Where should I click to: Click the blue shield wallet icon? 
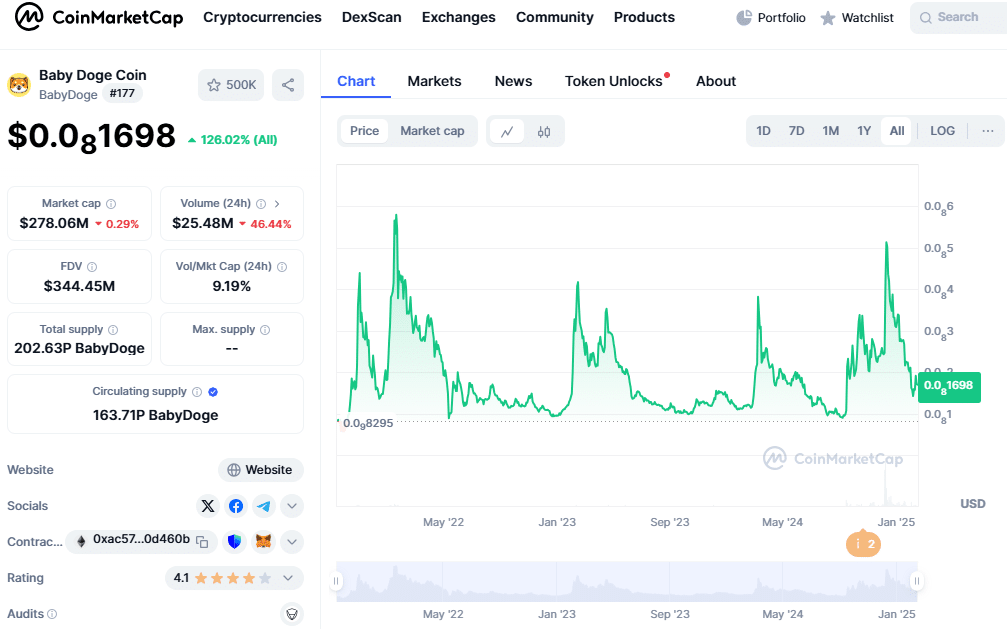[x=234, y=542]
